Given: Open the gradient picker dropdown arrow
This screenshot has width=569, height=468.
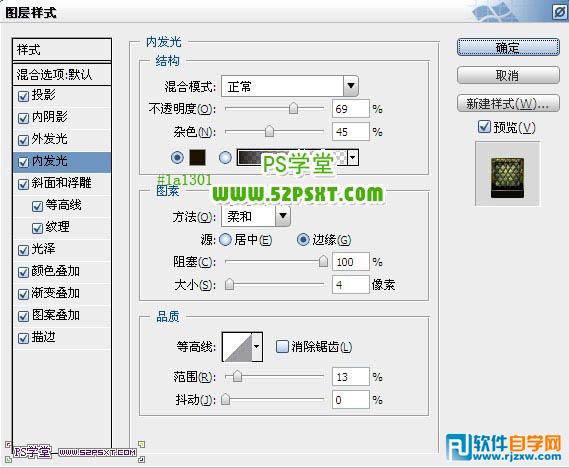Looking at the screenshot, I should coord(352,158).
